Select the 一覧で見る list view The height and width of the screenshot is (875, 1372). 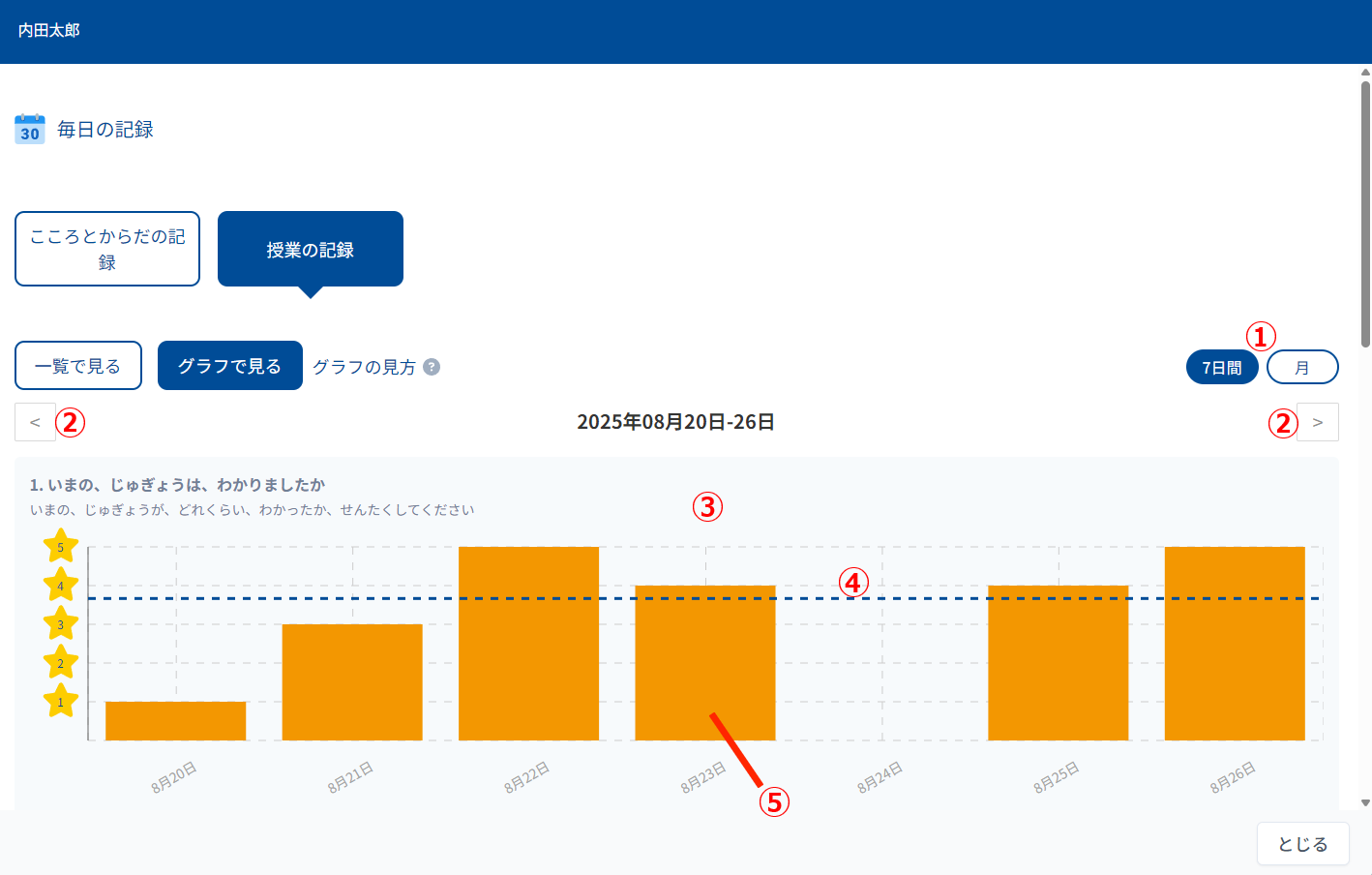click(x=78, y=366)
